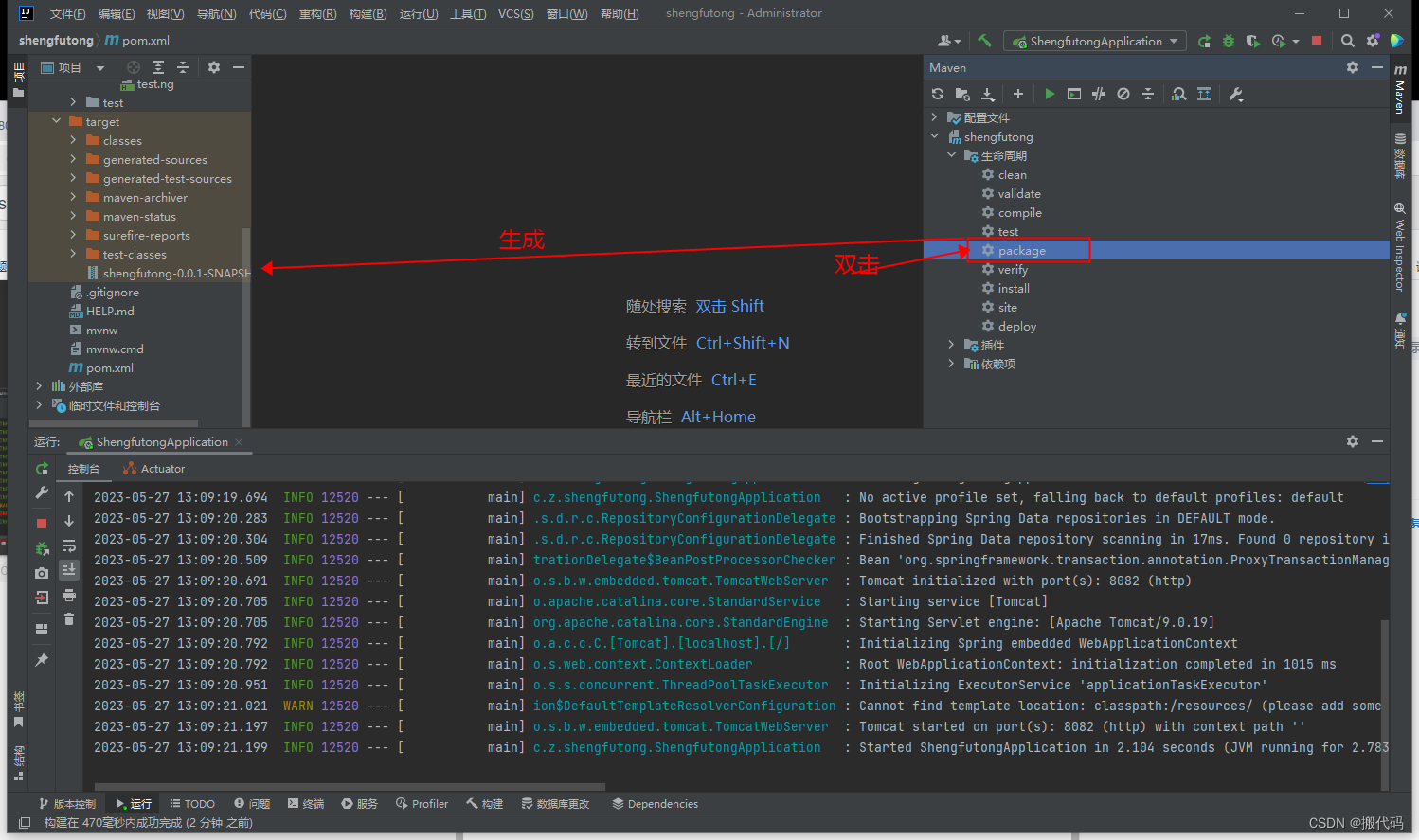Open TODO tool window

coord(192,803)
